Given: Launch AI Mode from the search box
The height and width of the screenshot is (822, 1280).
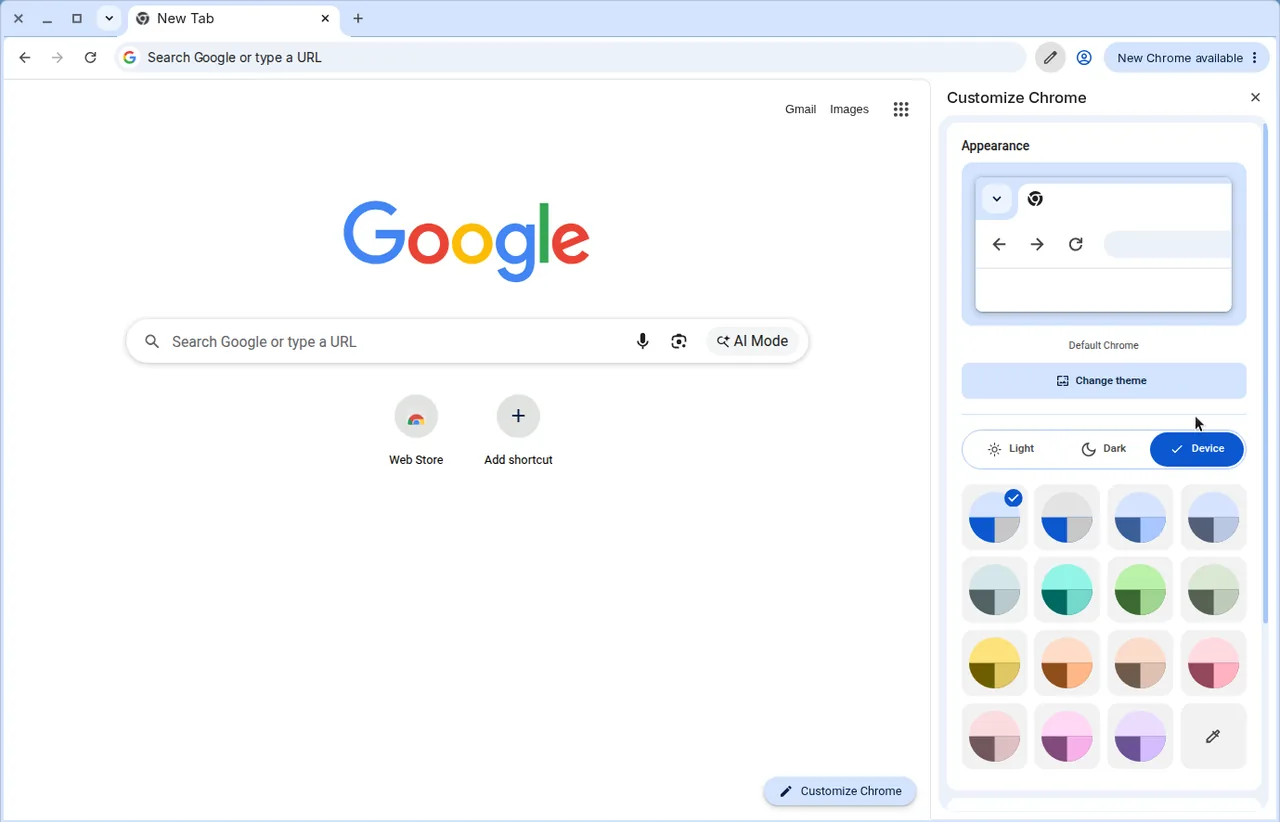Looking at the screenshot, I should tap(753, 342).
